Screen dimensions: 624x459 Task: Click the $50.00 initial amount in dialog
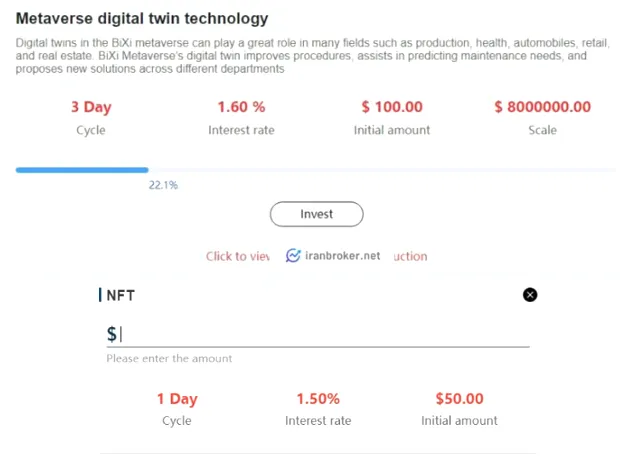(459, 398)
